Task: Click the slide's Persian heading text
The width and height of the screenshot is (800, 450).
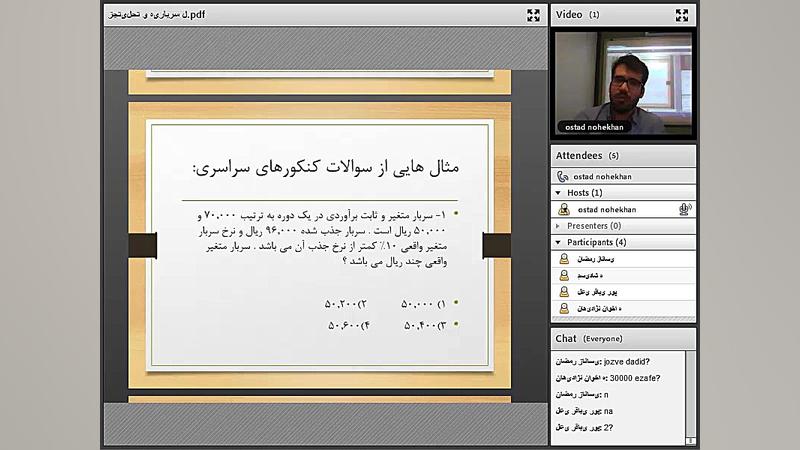Action: (x=326, y=167)
